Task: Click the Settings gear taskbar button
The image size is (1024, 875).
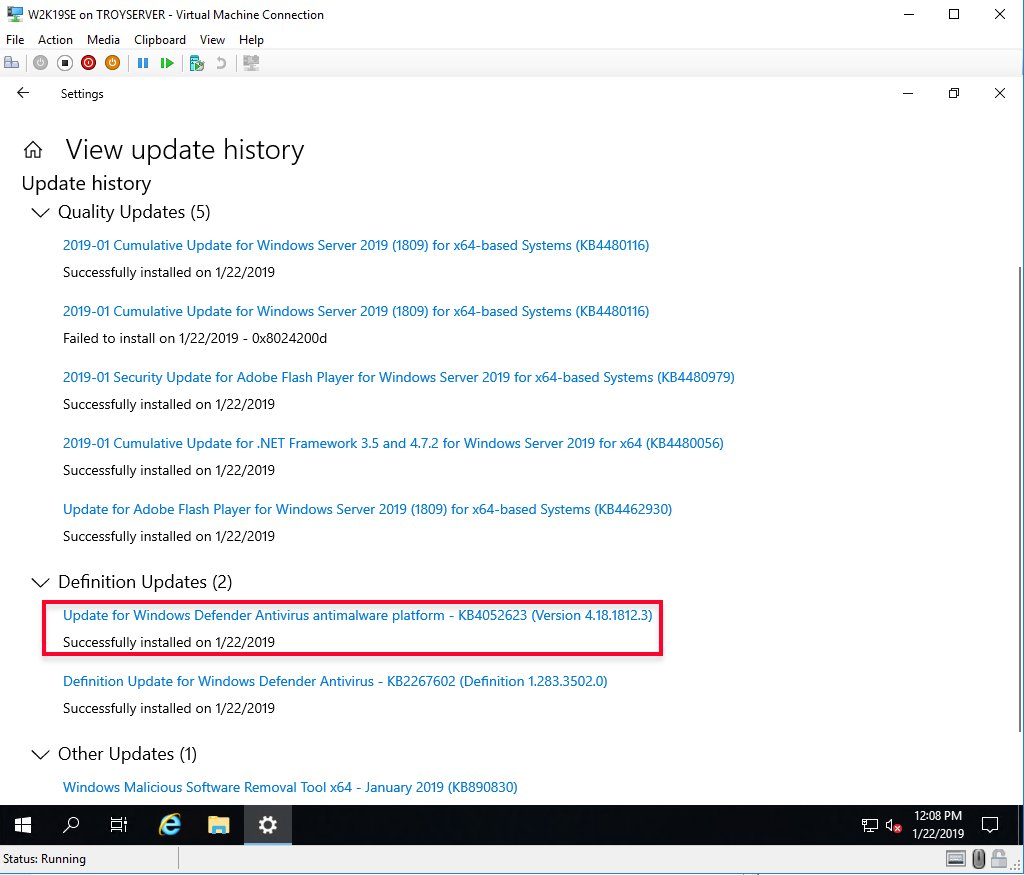Action: [268, 825]
